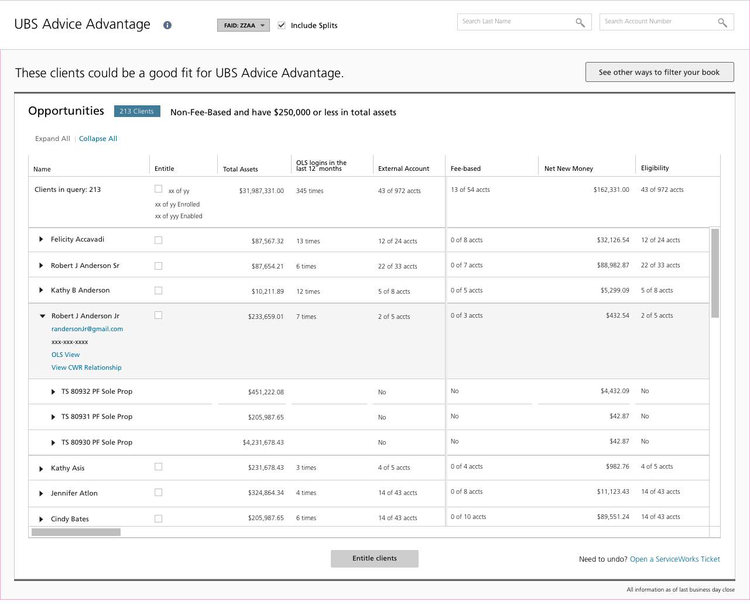Expand TS 80930 PF Sole Prop account
The image size is (750, 605).
click(x=53, y=443)
